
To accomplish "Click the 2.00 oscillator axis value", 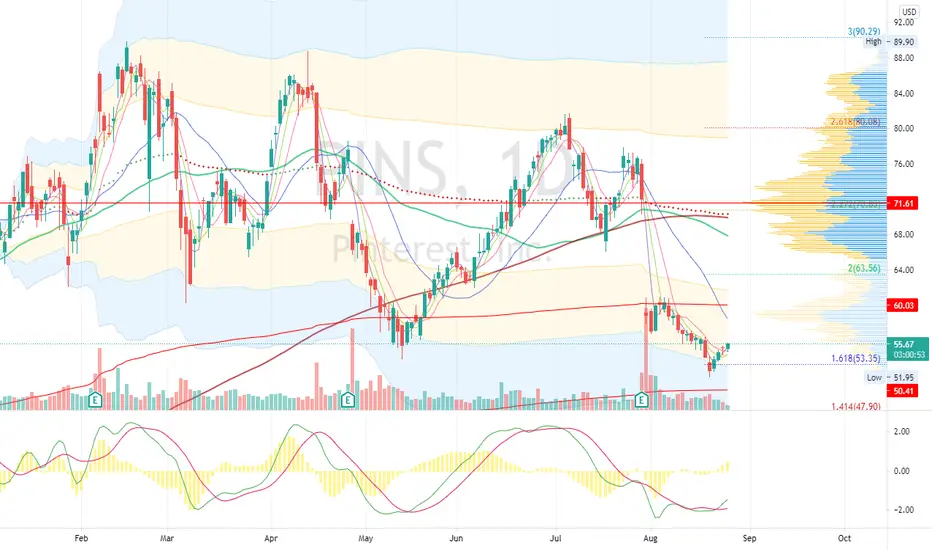I will 902,432.
